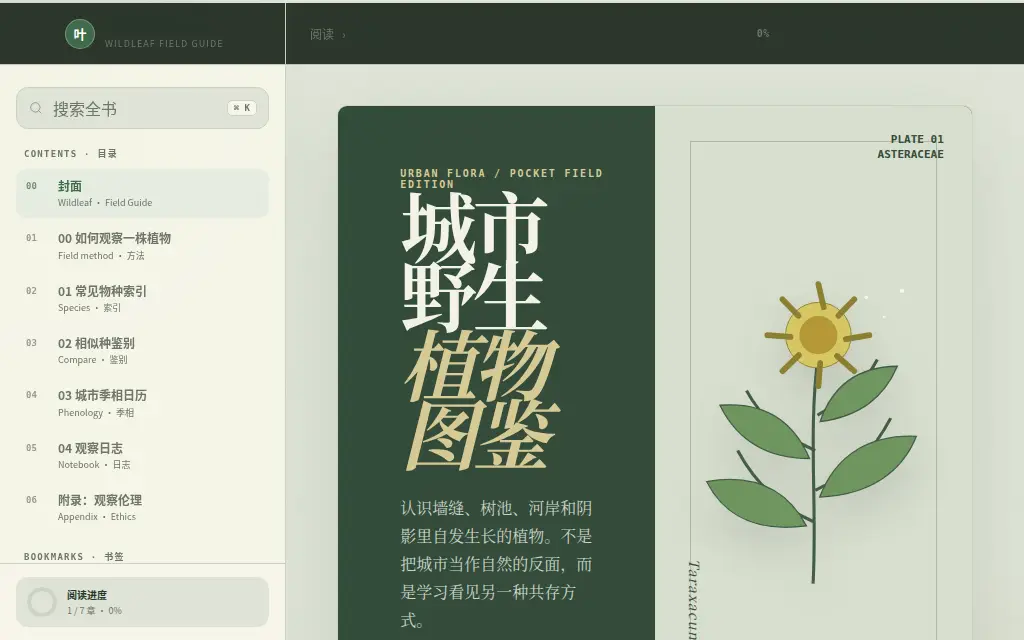Click the 阅读 breadcrumb link
Image resolution: width=1024 pixels, height=640 pixels.
[322, 34]
